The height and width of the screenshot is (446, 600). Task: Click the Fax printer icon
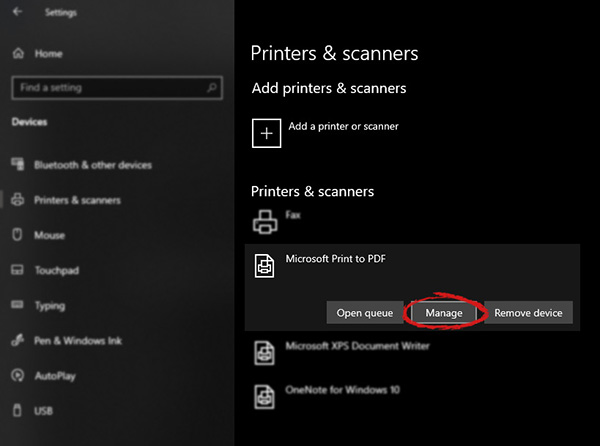tap(265, 222)
